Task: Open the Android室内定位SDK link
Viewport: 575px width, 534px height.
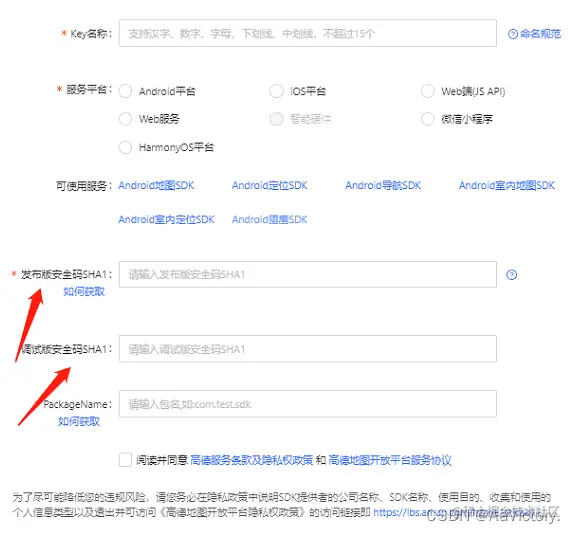Action: 166,220
